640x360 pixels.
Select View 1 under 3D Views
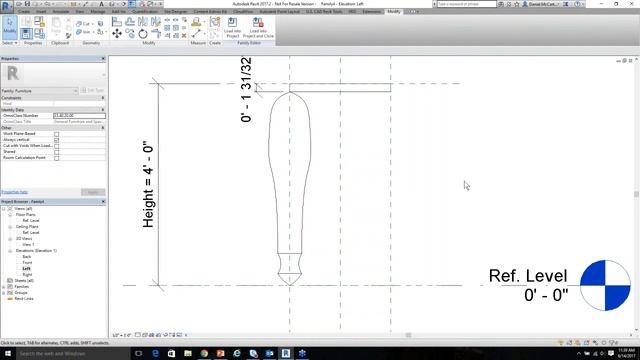coord(28,244)
